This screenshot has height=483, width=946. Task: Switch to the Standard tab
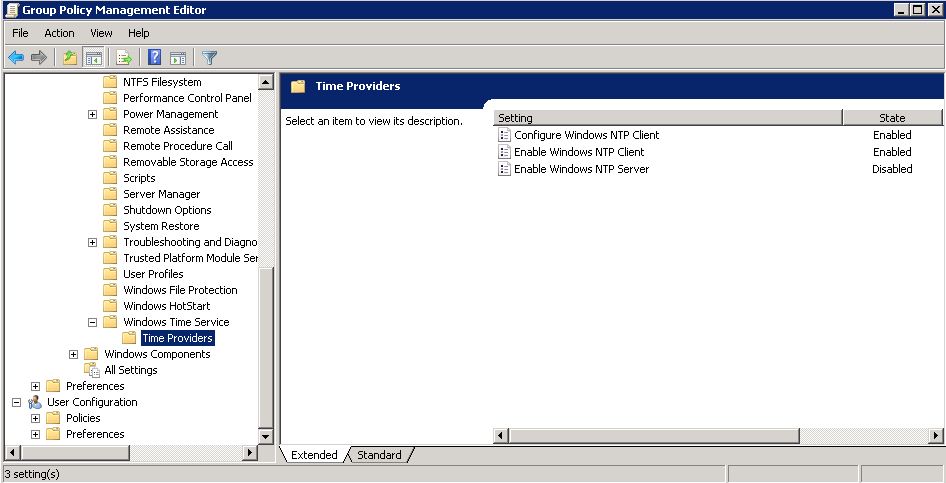[379, 455]
